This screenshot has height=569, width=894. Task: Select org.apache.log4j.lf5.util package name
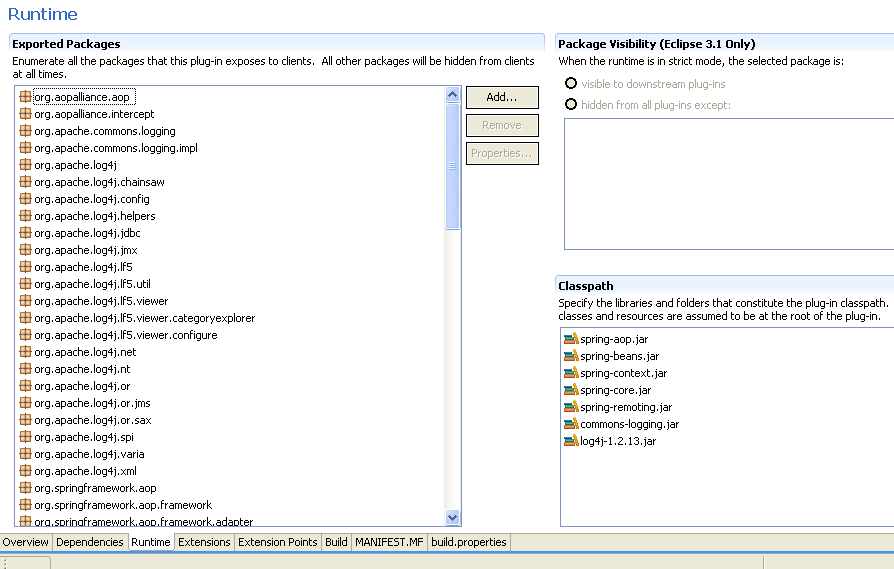92,284
